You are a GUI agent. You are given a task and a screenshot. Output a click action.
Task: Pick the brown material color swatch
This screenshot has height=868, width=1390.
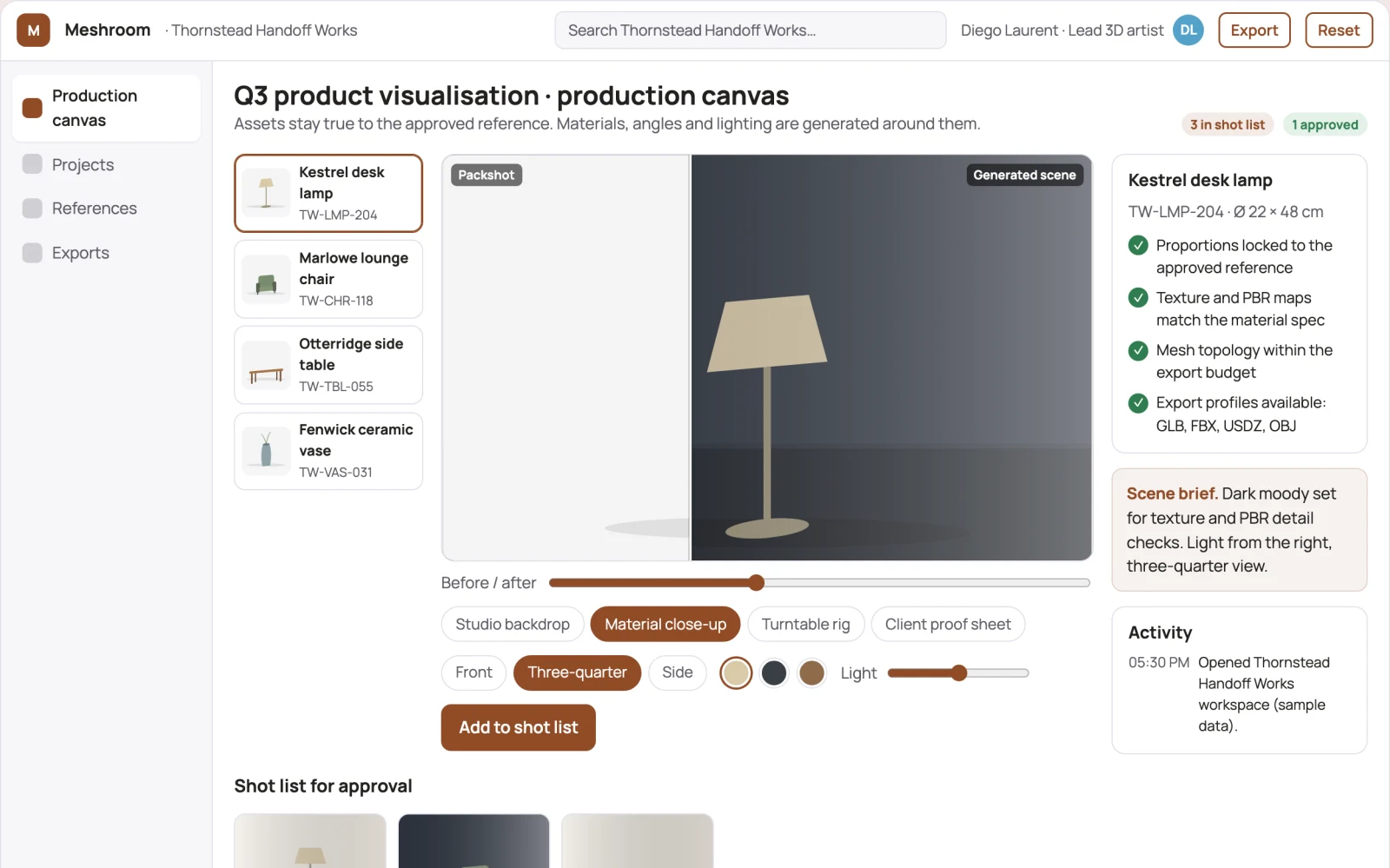[x=811, y=673]
